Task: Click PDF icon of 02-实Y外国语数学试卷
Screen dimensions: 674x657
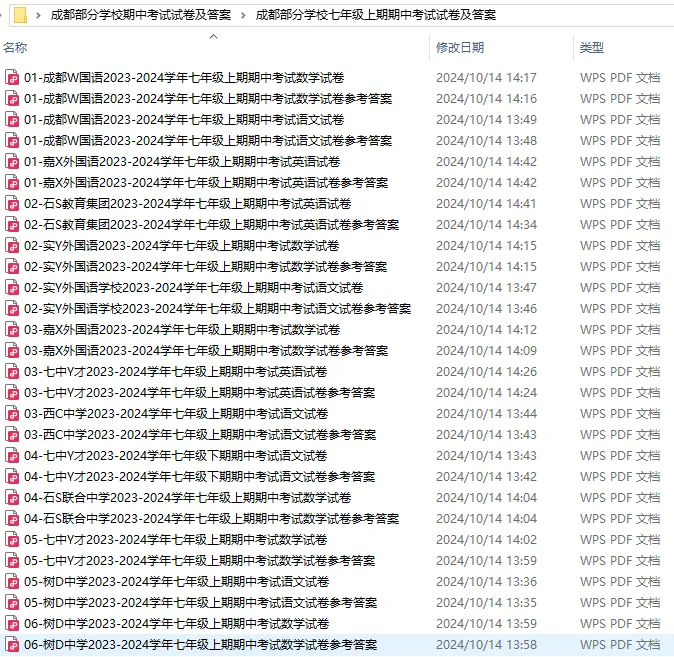Action: 12,246
